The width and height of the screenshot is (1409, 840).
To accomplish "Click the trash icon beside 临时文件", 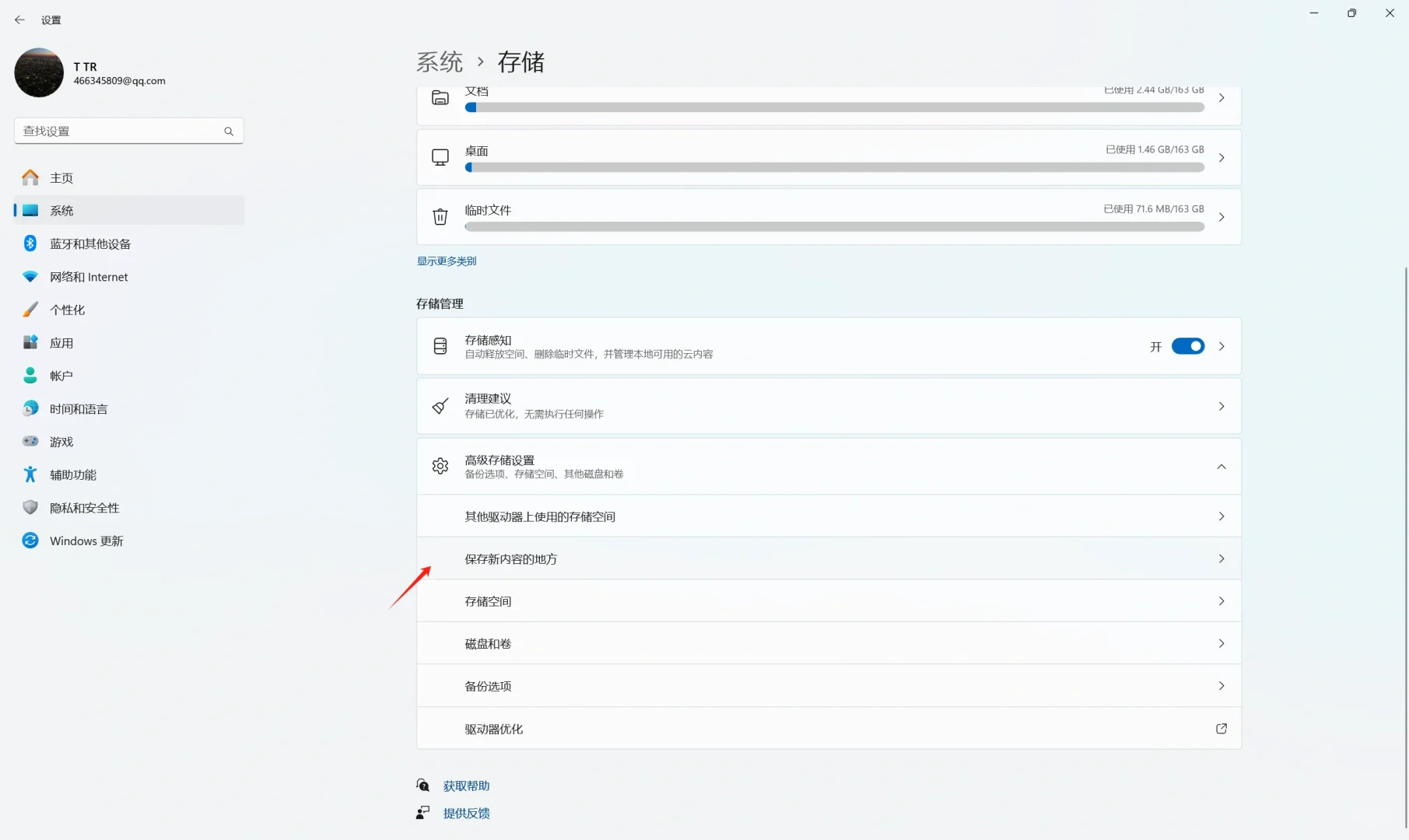I will (440, 216).
